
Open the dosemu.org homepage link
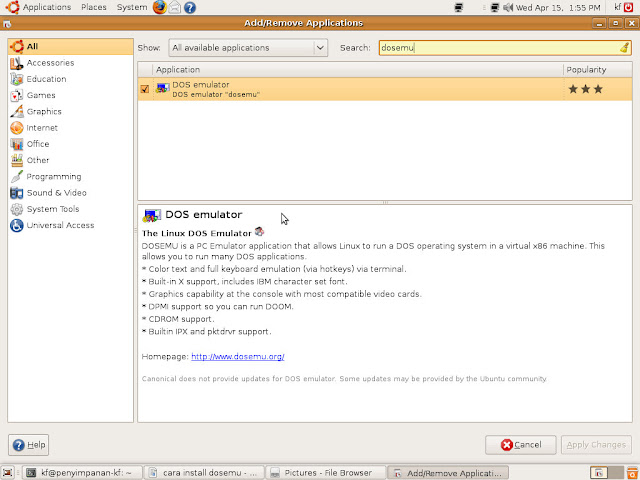coord(238,356)
